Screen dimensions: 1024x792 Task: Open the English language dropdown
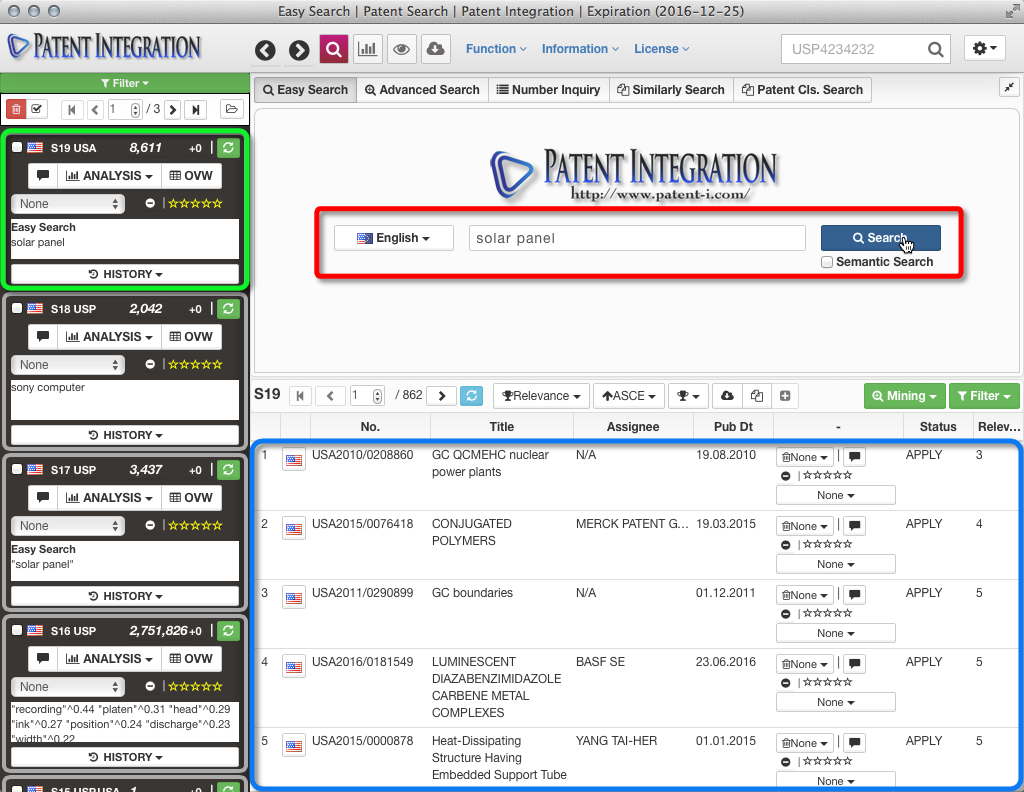click(x=394, y=238)
